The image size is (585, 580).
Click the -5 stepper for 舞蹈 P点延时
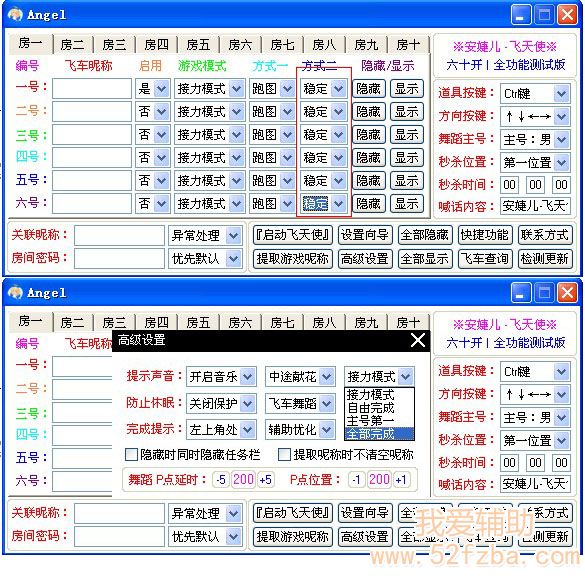pyautogui.click(x=221, y=479)
